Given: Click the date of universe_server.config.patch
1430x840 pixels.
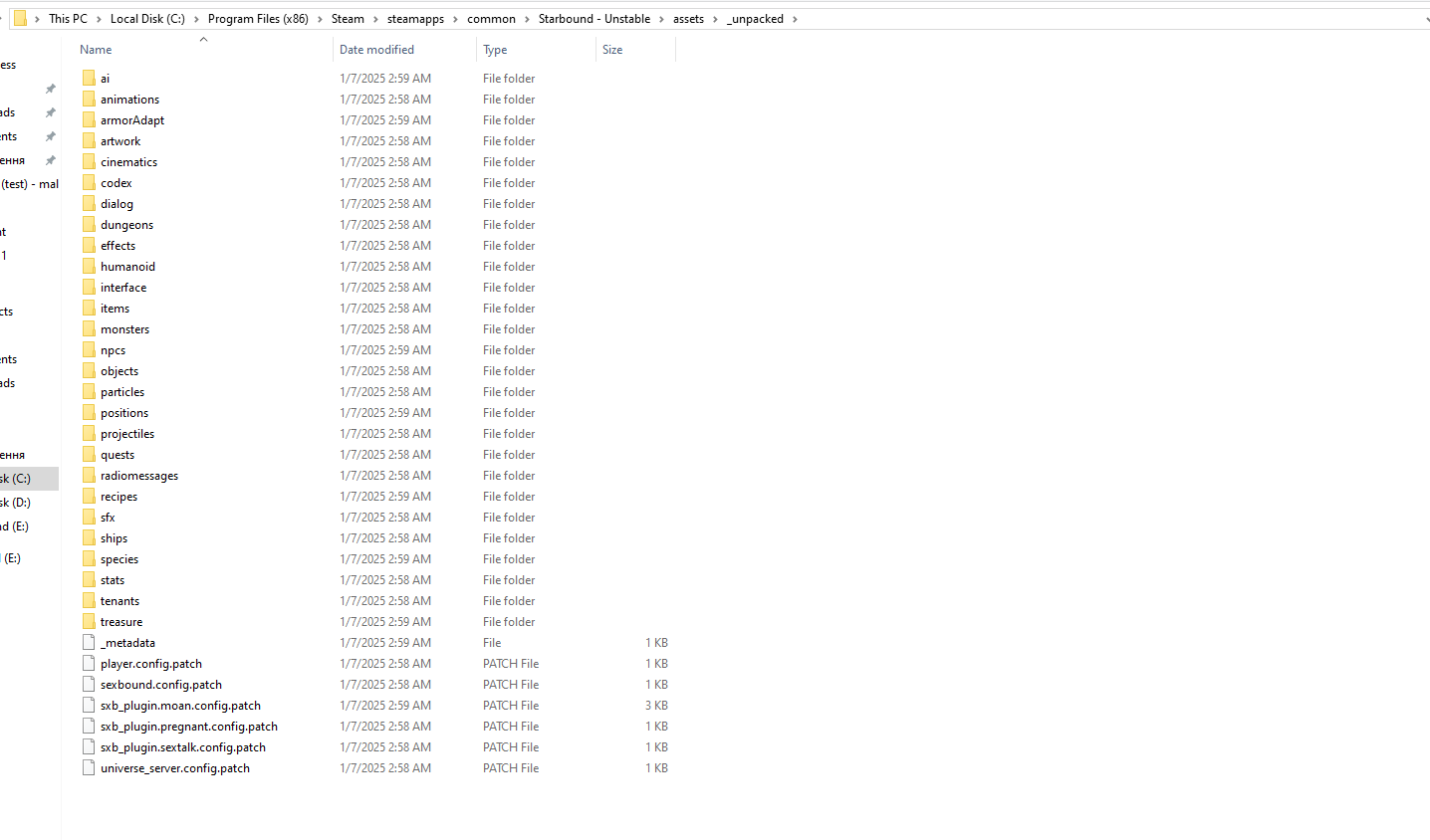Looking at the screenshot, I should coord(385,768).
